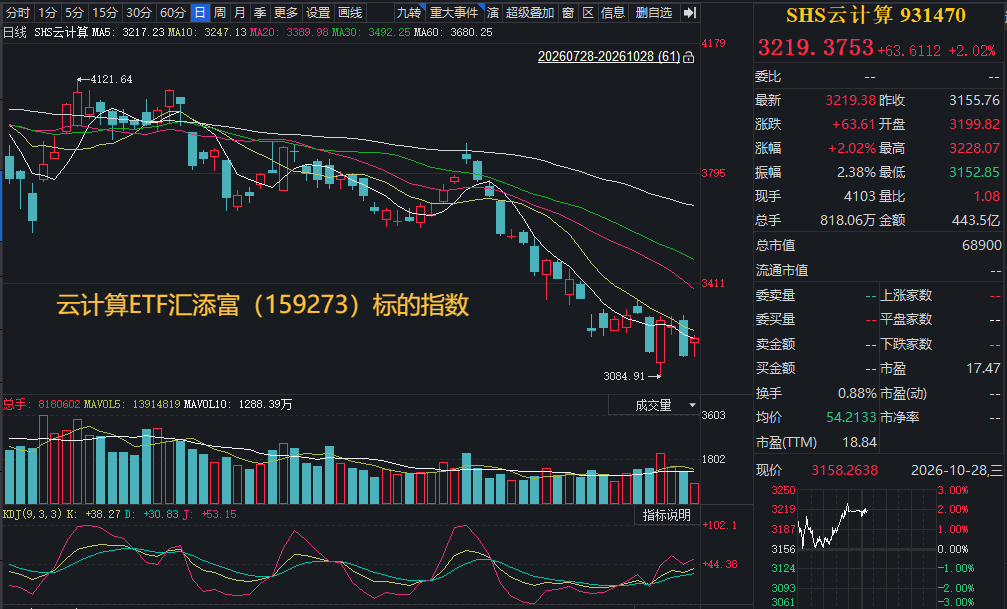
Task: Expand the 更多 periods menu
Action: [285, 13]
